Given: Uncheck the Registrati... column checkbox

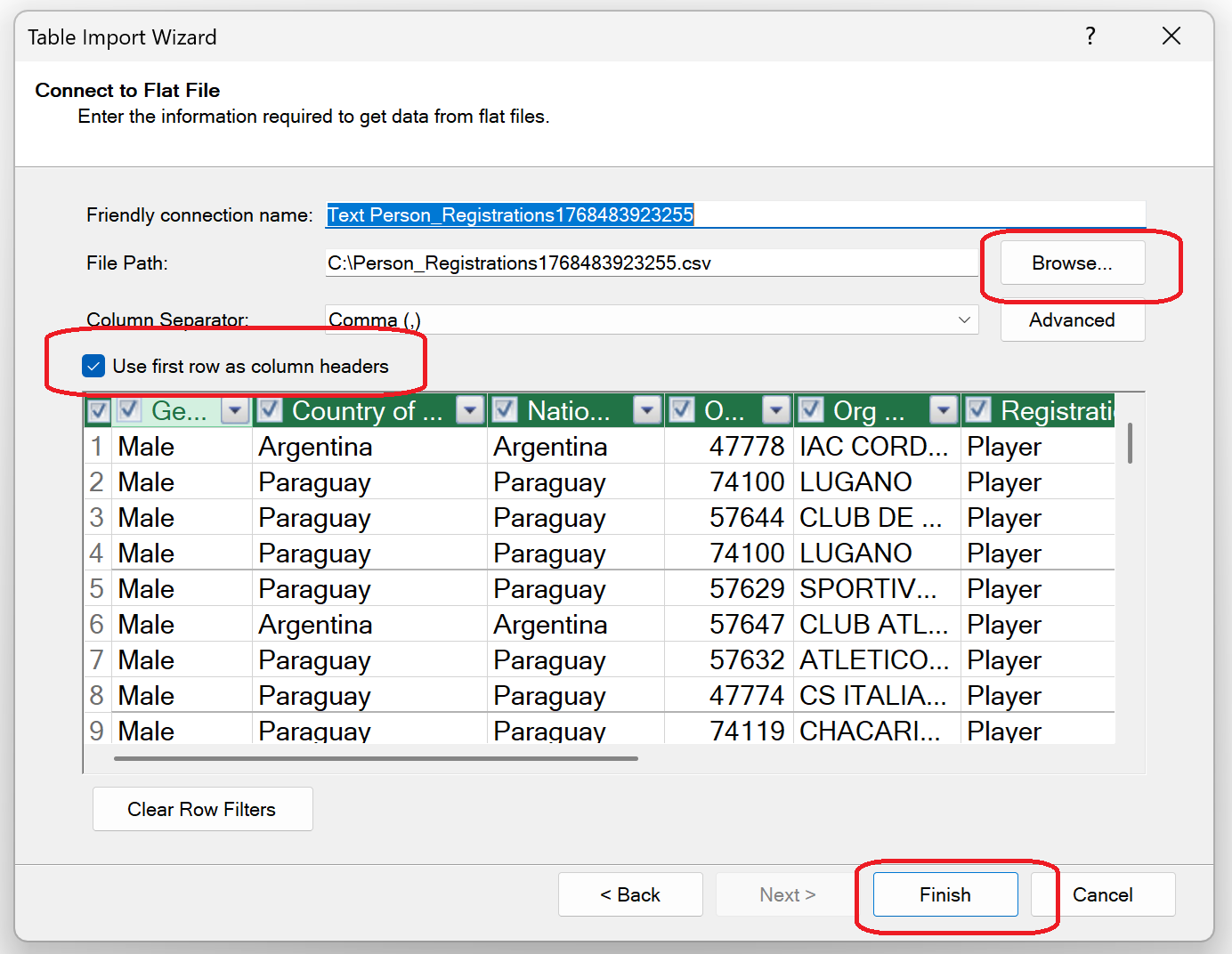Looking at the screenshot, I should [978, 410].
